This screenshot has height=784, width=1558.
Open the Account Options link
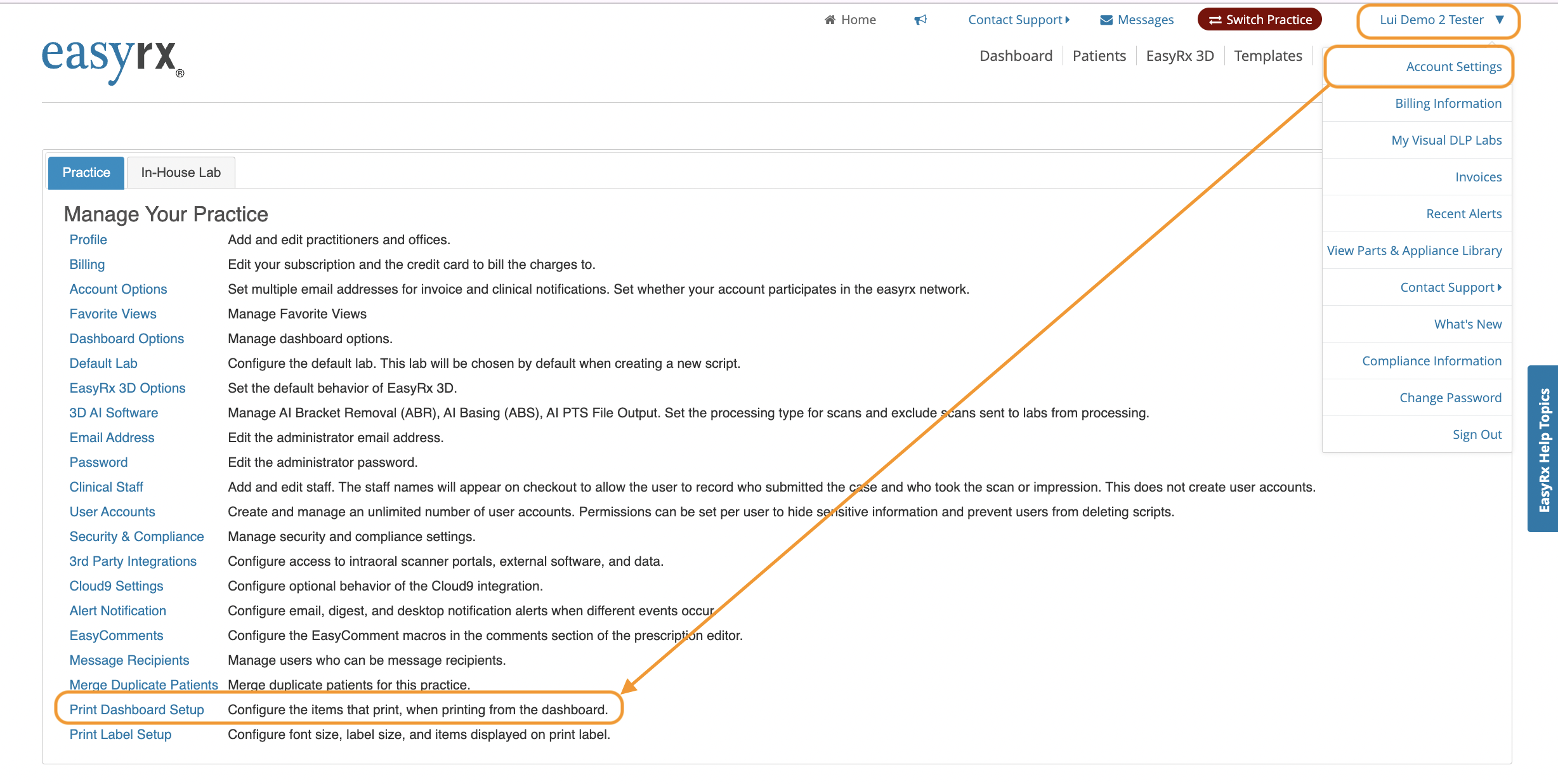118,289
